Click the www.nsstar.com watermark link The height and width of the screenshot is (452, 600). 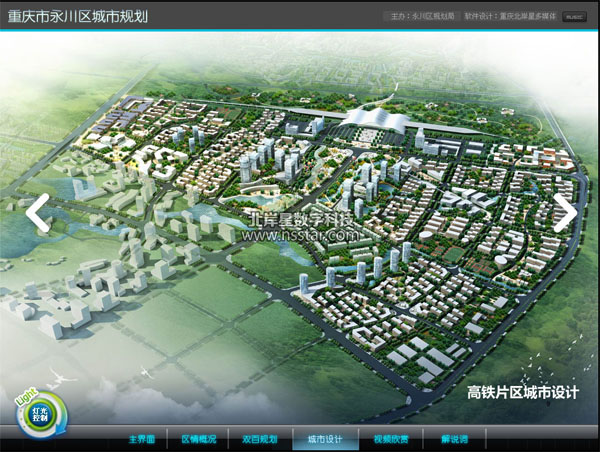[x=300, y=235]
